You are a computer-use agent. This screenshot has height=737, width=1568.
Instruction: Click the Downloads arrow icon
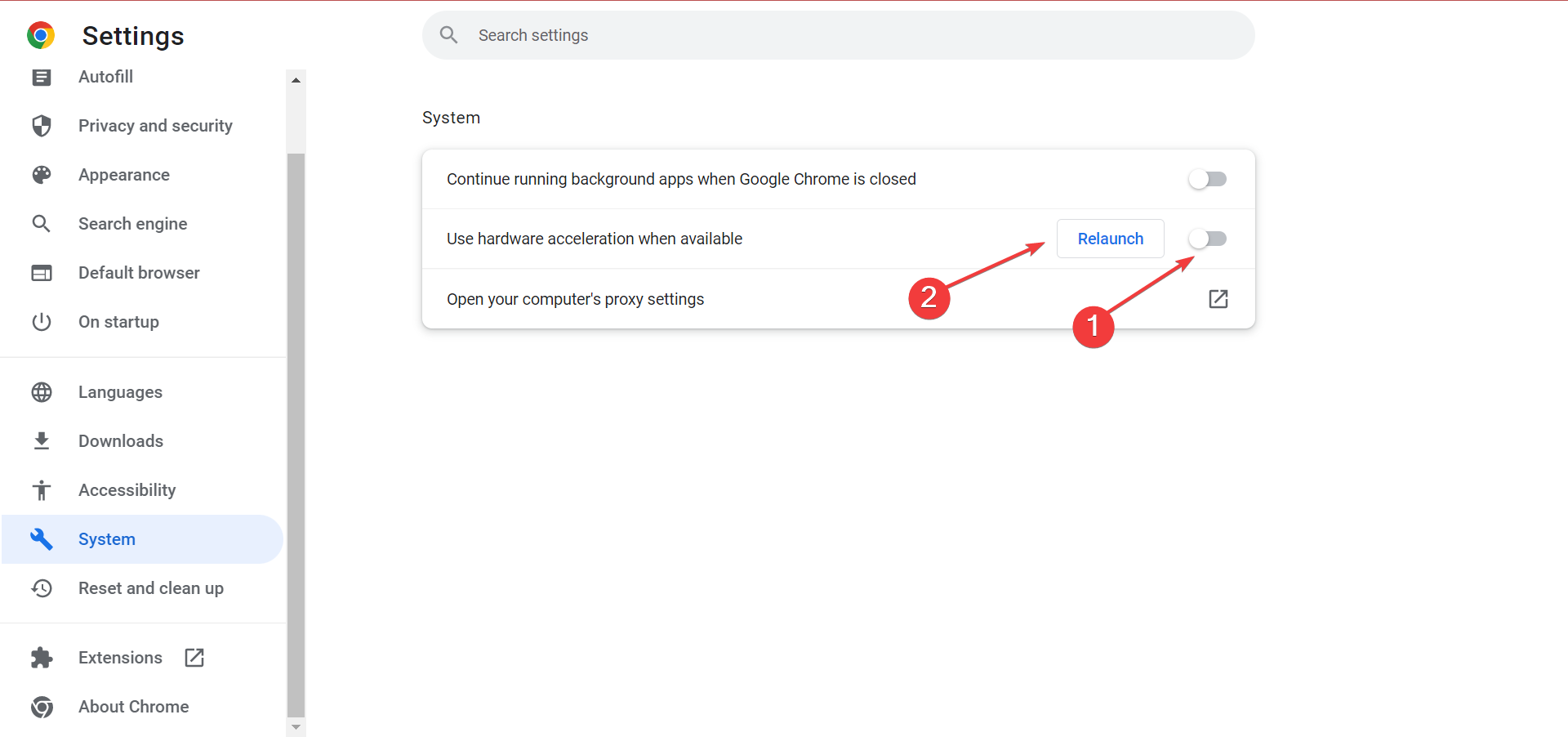[x=42, y=441]
